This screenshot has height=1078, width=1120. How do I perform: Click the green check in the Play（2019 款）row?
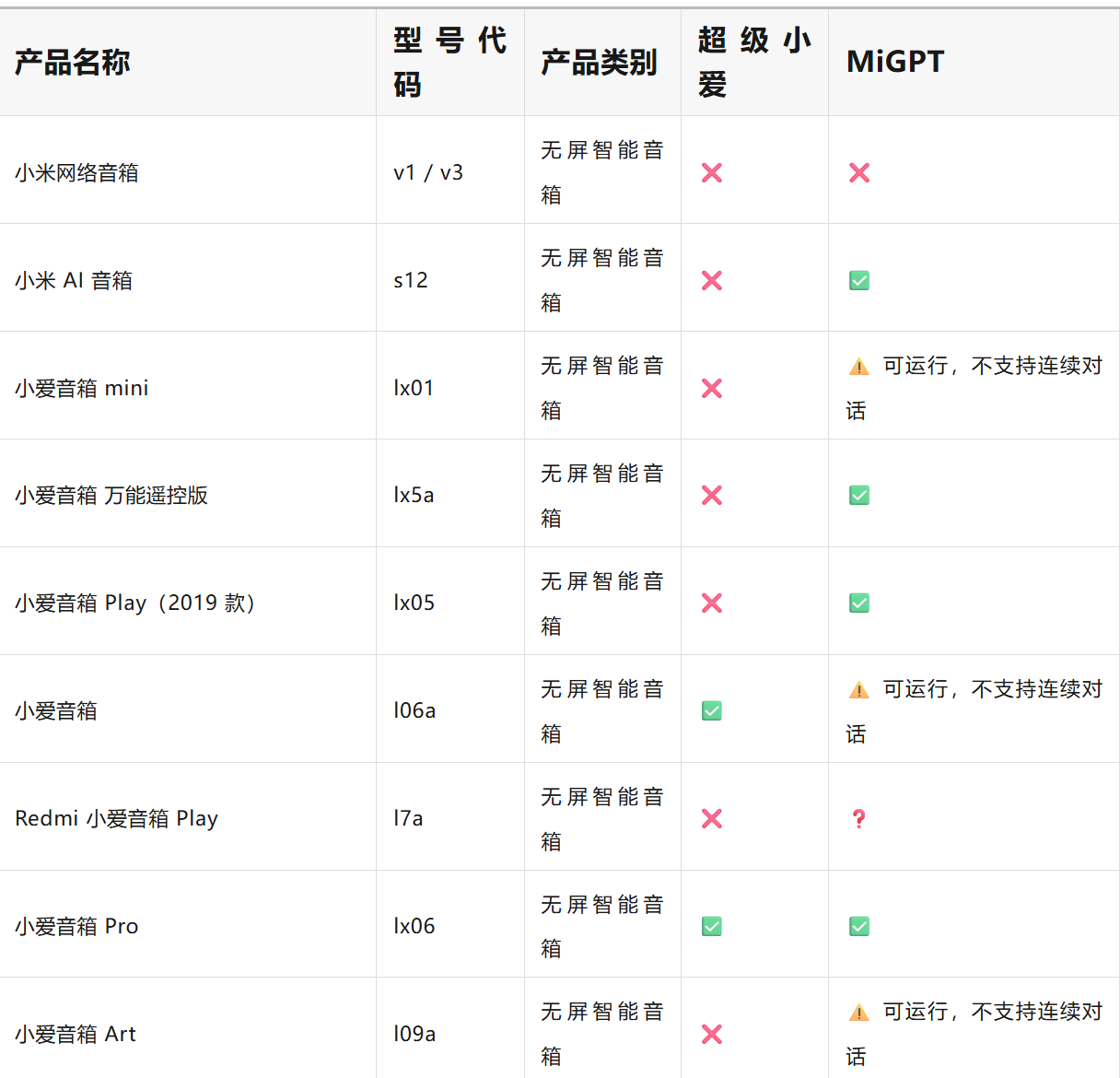(x=859, y=603)
